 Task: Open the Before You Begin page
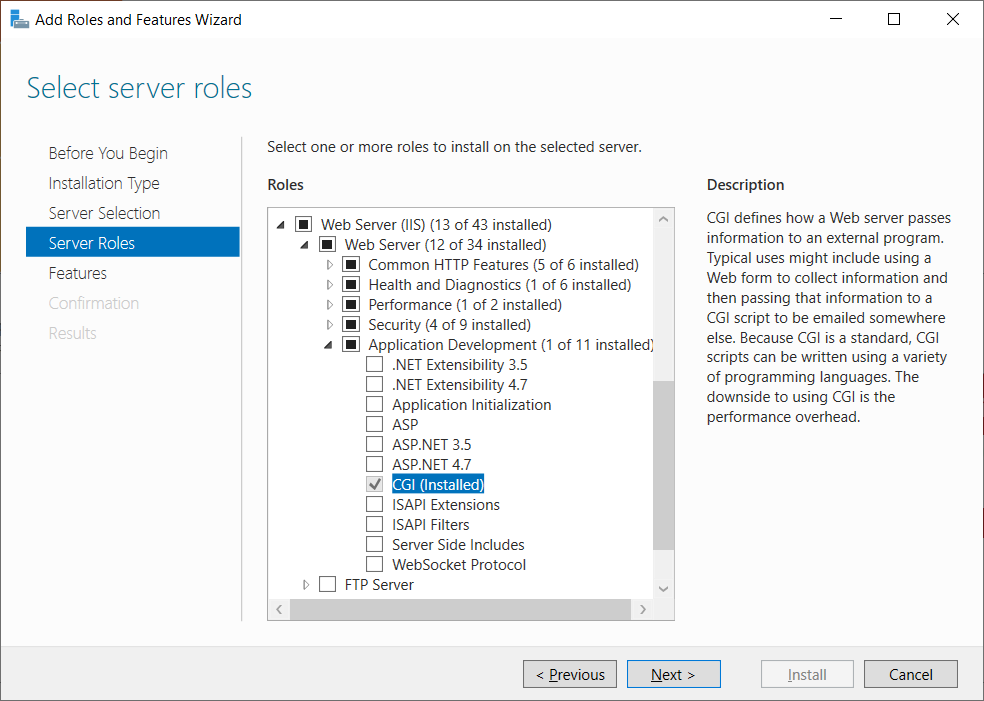108,153
